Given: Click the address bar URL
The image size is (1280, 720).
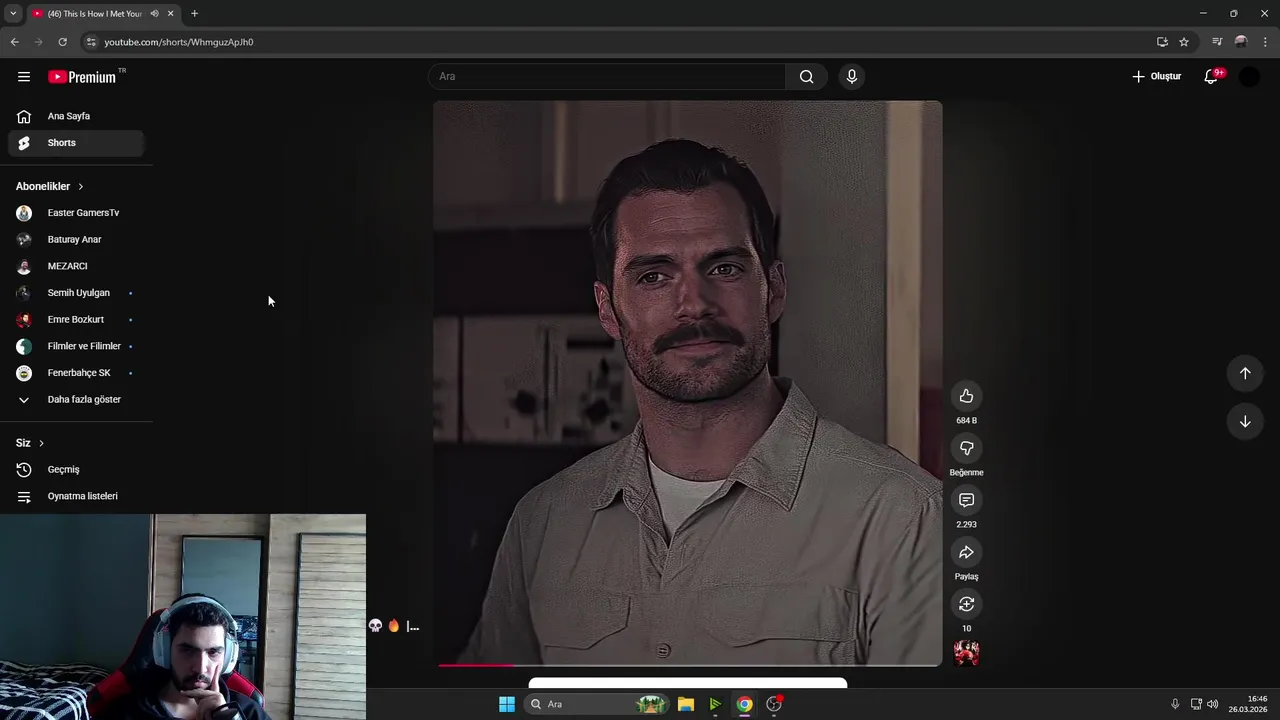Looking at the screenshot, I should tap(179, 42).
